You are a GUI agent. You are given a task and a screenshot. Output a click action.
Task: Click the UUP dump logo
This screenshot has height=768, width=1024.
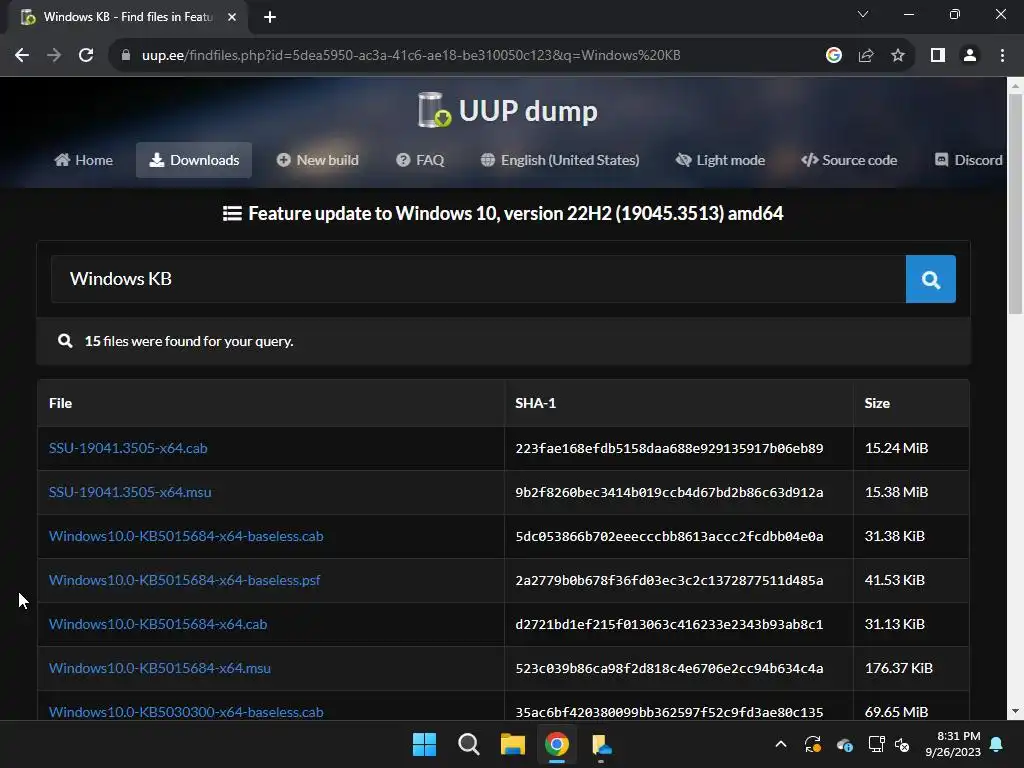click(507, 110)
